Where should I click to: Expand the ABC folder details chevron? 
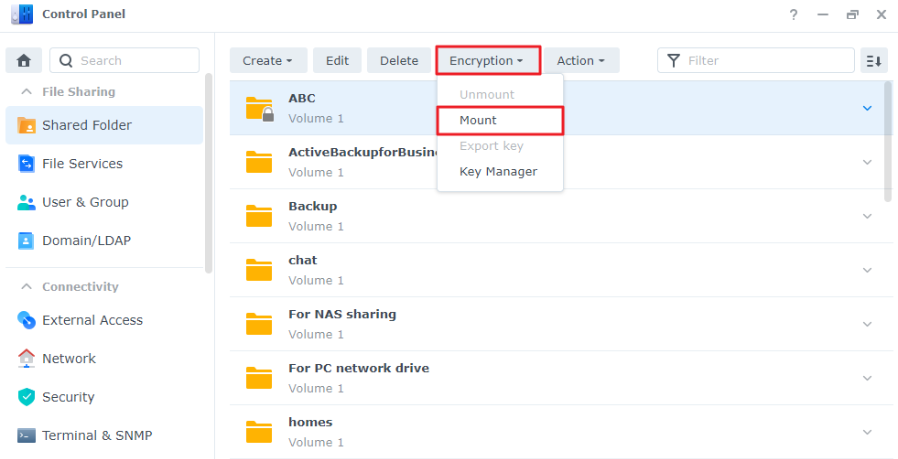pos(867,108)
